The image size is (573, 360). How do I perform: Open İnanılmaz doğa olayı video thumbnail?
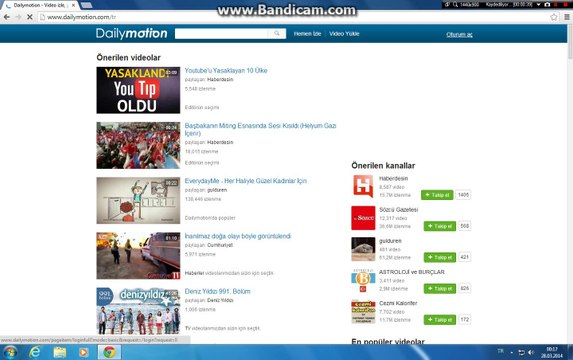(x=138, y=255)
